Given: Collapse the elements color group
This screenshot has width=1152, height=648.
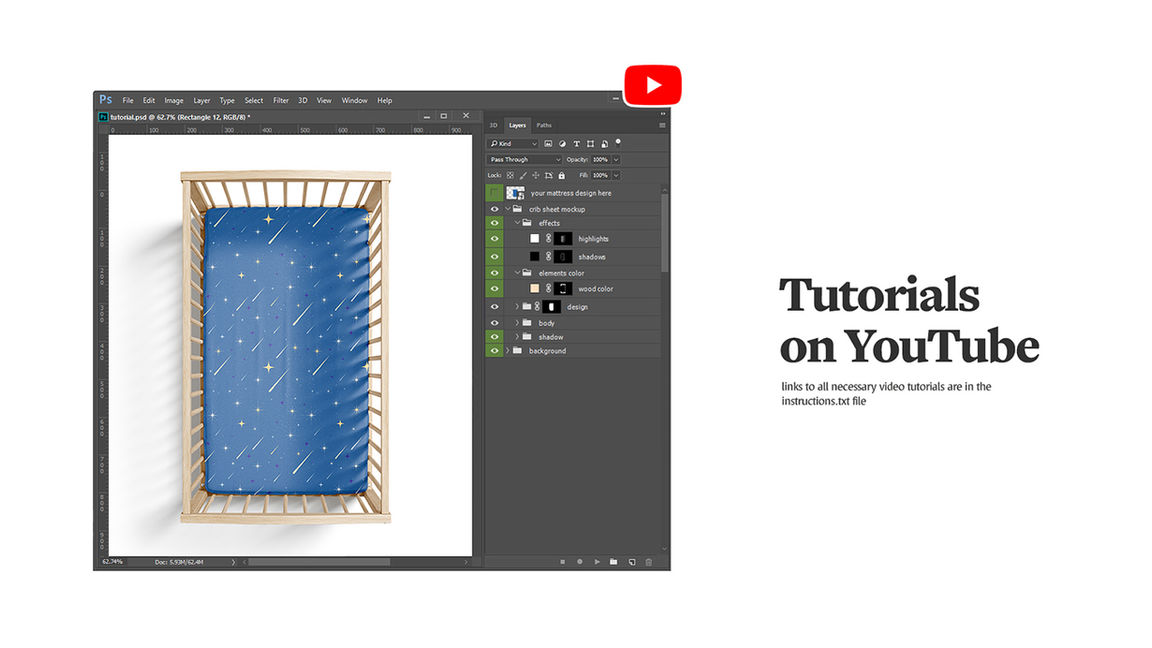Looking at the screenshot, I should click(517, 273).
